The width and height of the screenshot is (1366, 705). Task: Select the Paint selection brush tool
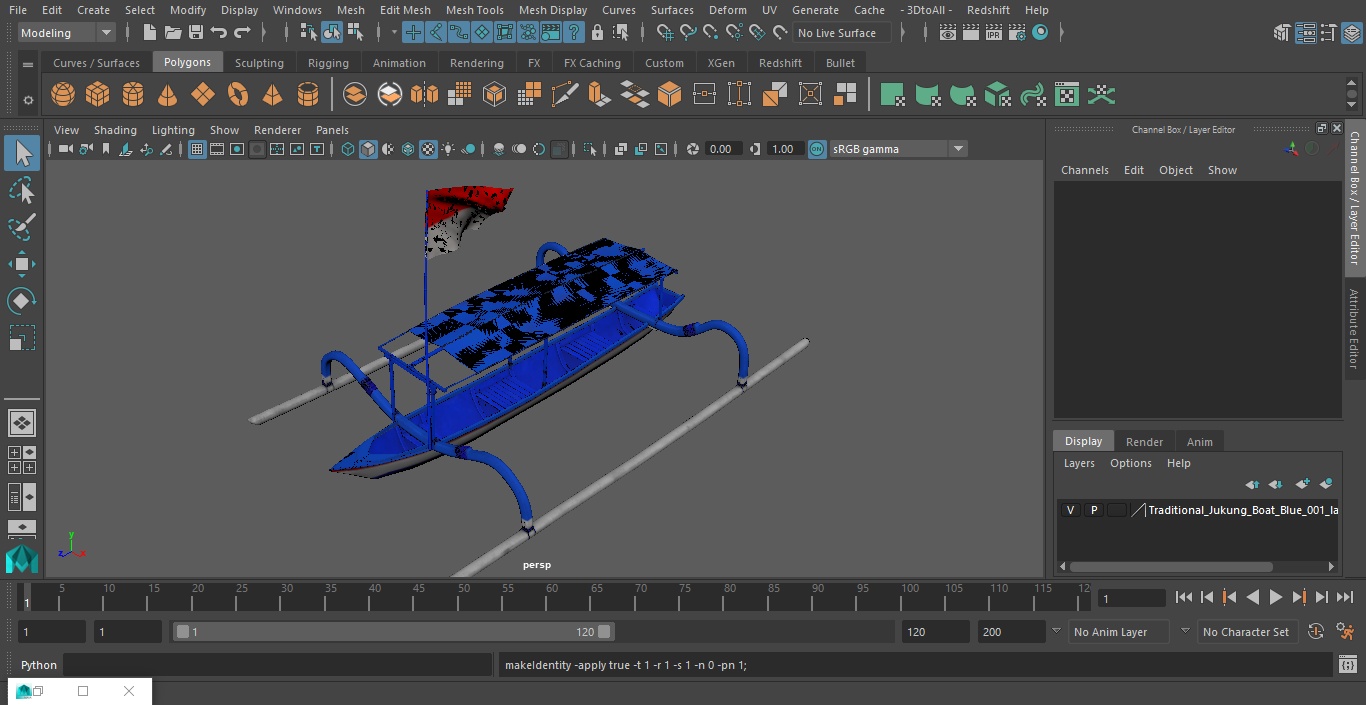point(22,227)
